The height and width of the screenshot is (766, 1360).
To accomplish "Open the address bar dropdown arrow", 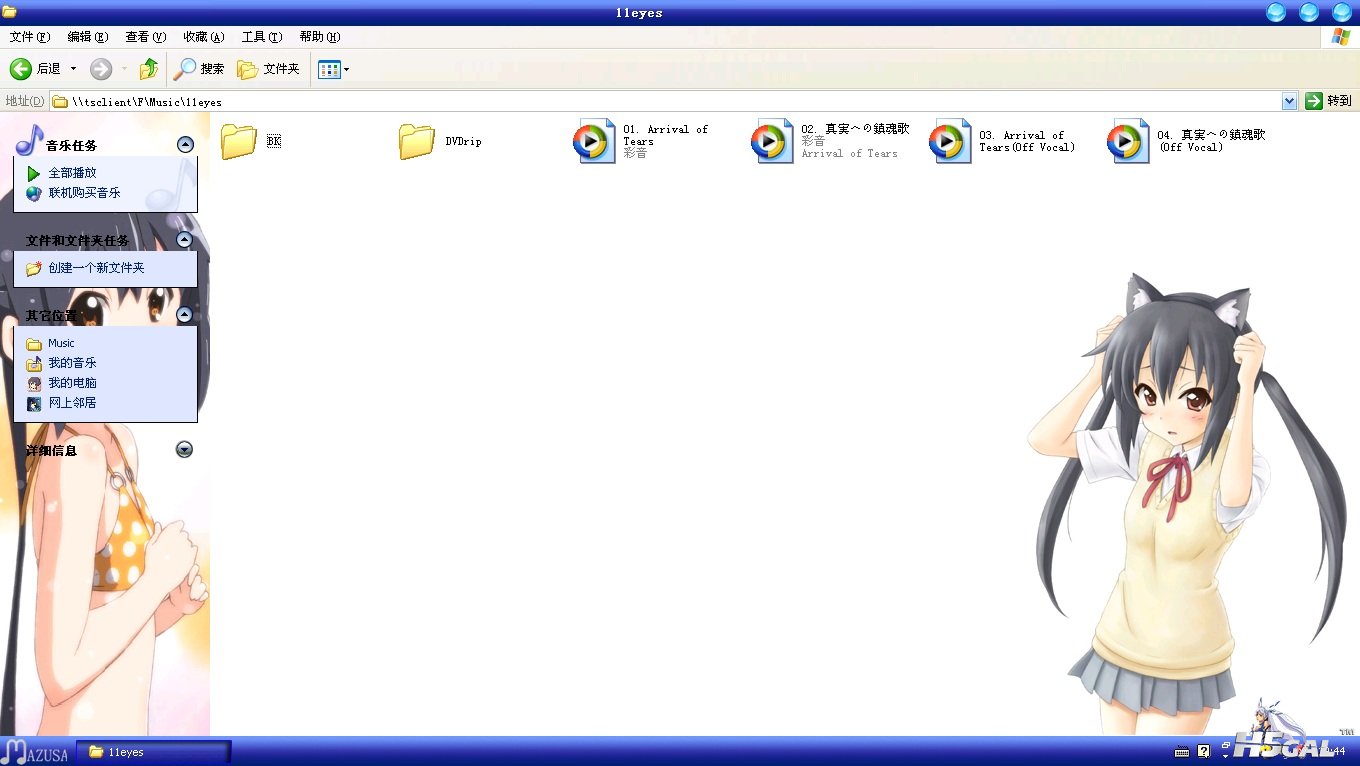I will click(x=1289, y=101).
